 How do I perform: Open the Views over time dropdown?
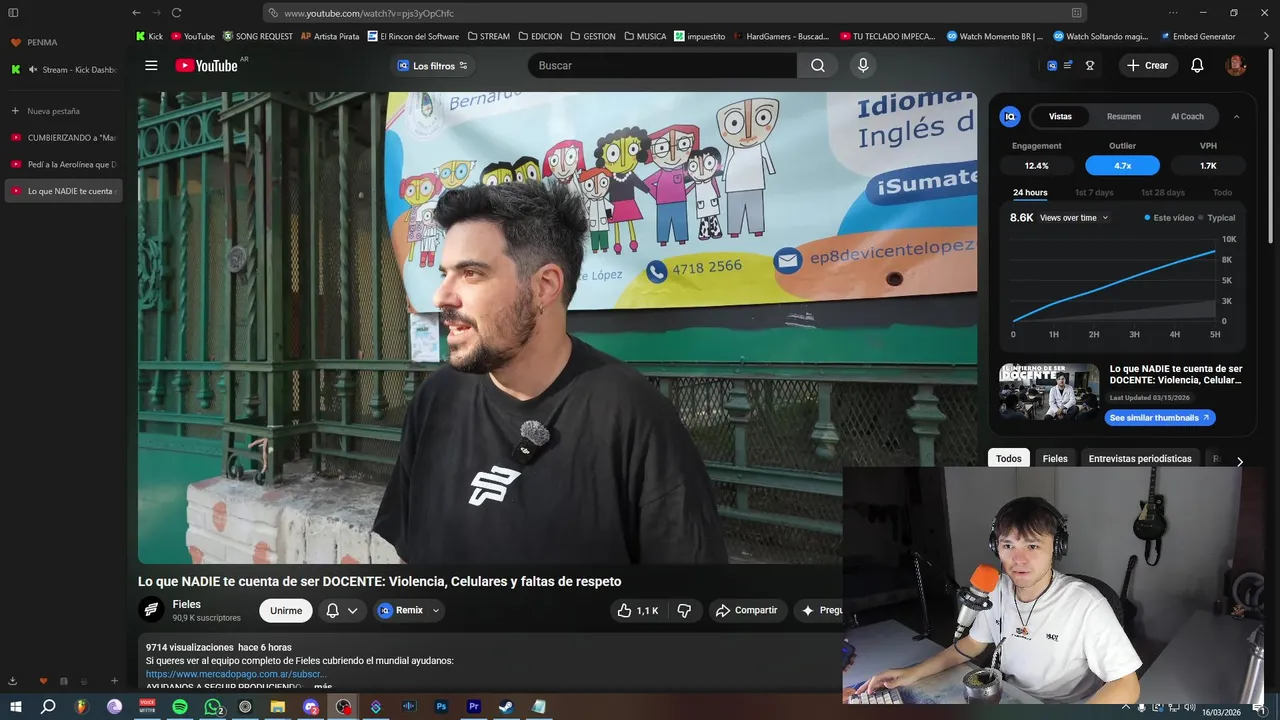click(x=1074, y=218)
